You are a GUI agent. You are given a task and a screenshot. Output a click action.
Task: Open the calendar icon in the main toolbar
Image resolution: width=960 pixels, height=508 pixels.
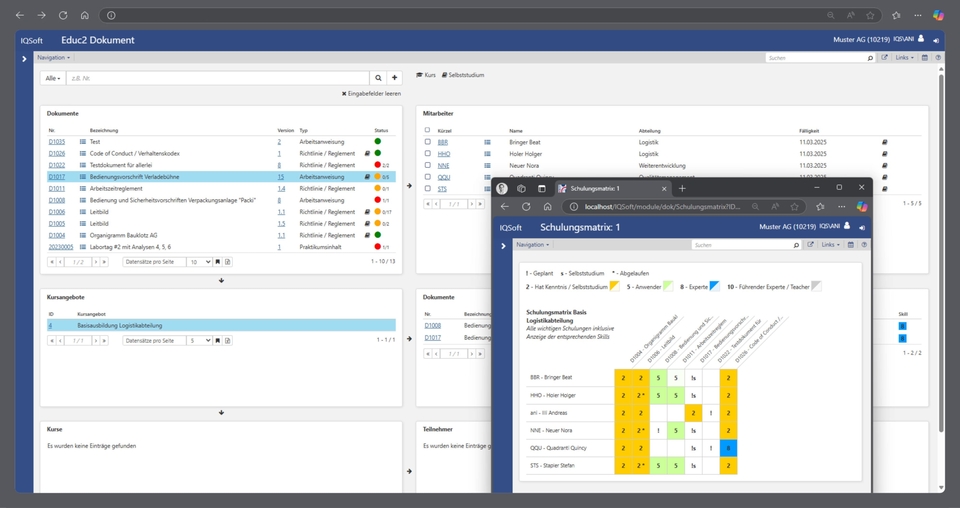(x=924, y=58)
